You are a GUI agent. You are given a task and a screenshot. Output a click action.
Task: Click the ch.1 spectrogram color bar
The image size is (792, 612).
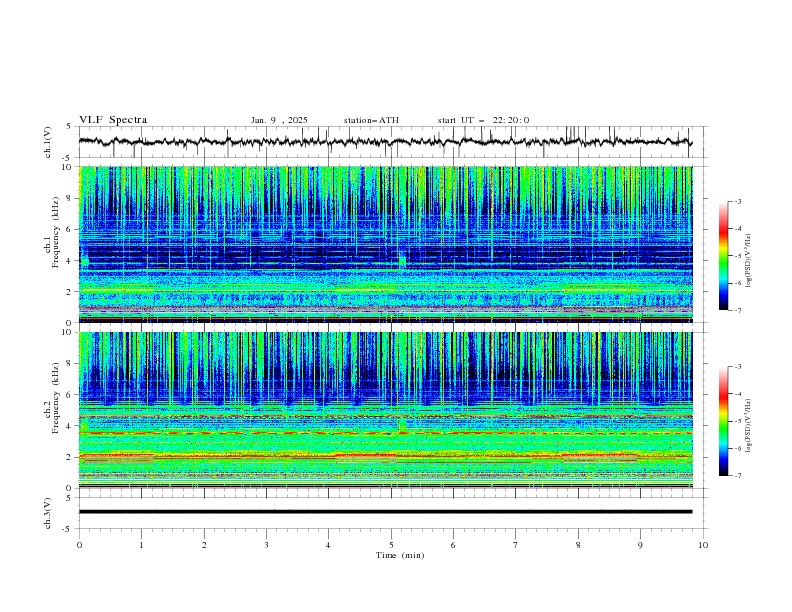pyautogui.click(x=723, y=256)
